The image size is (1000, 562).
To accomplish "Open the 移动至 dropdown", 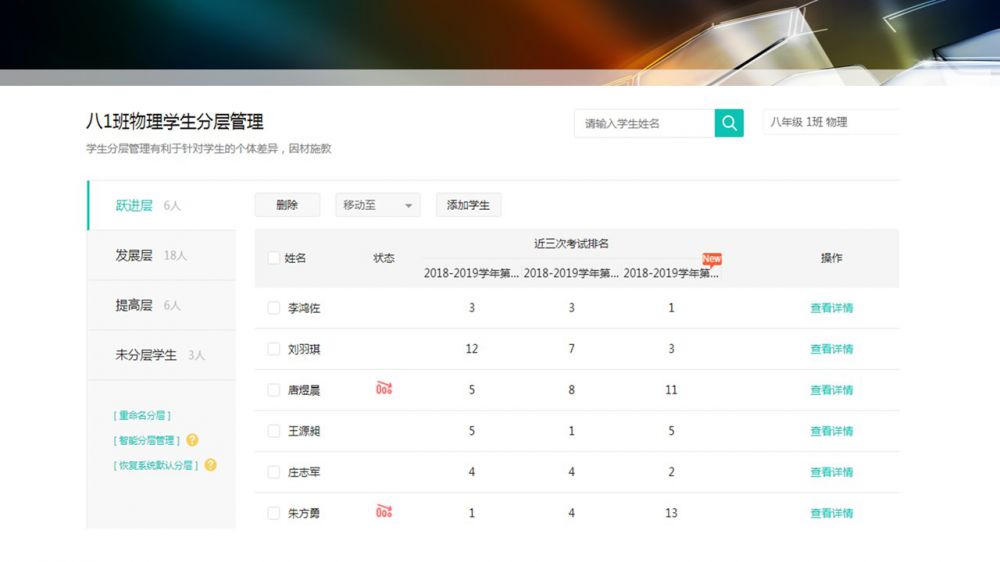I will click(x=377, y=205).
